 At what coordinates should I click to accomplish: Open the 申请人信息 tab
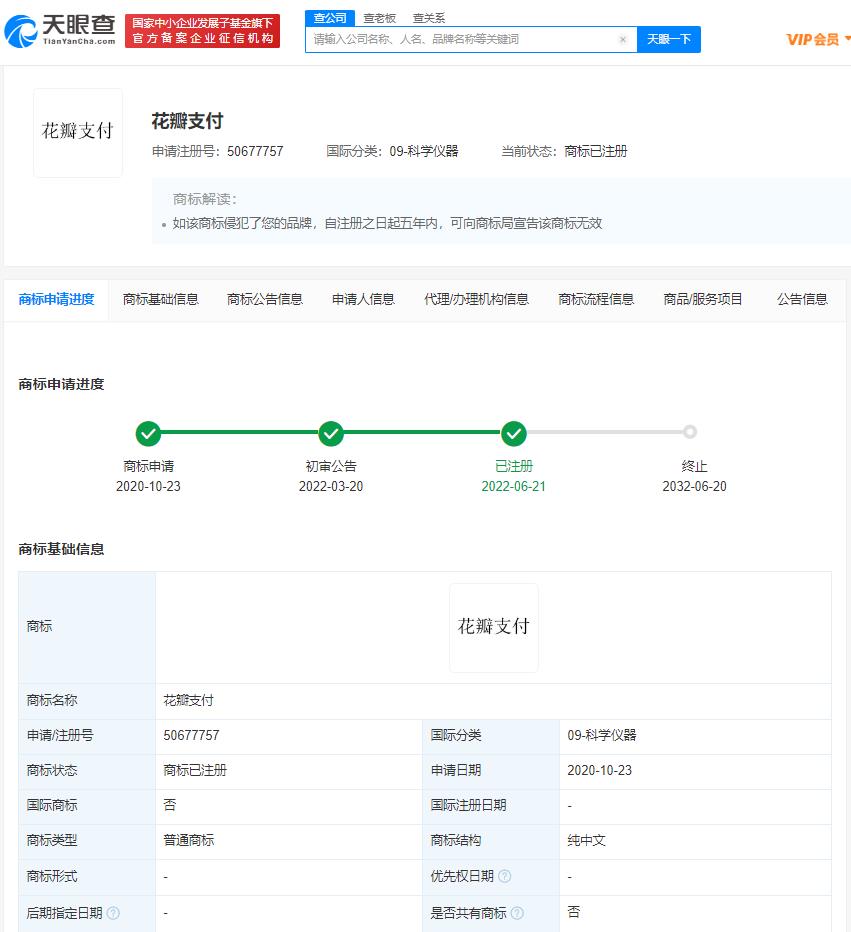(363, 299)
